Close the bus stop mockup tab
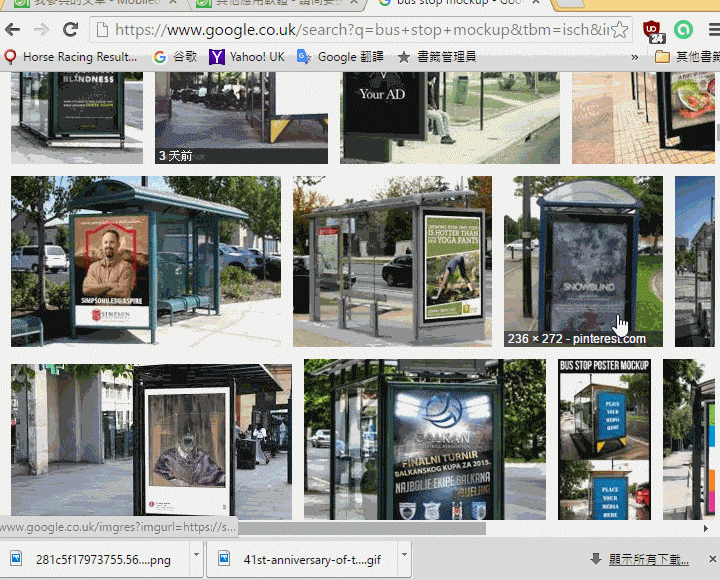720x580 pixels. 535,3
